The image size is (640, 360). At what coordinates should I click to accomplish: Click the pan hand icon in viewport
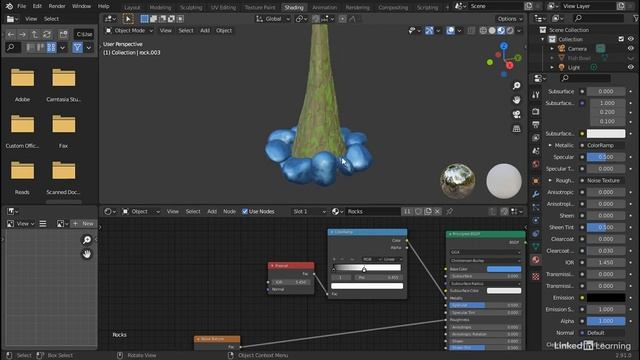point(516,100)
